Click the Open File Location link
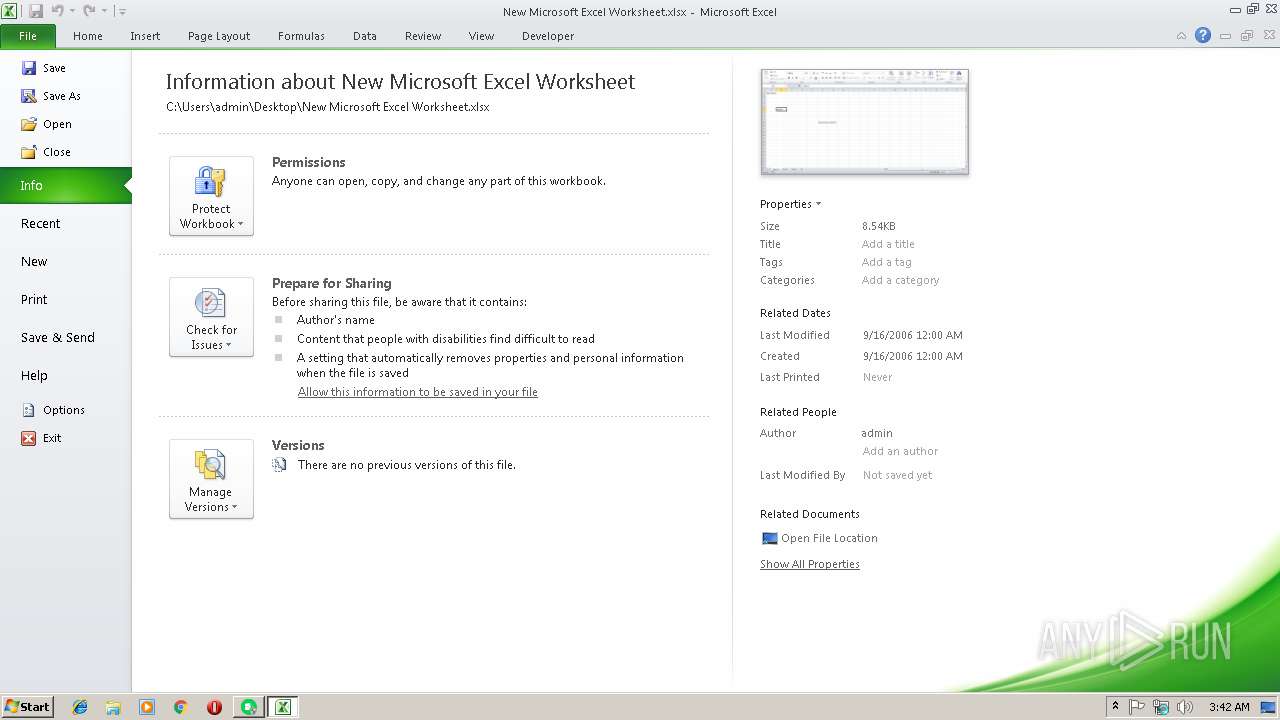1280x720 pixels. [x=829, y=538]
